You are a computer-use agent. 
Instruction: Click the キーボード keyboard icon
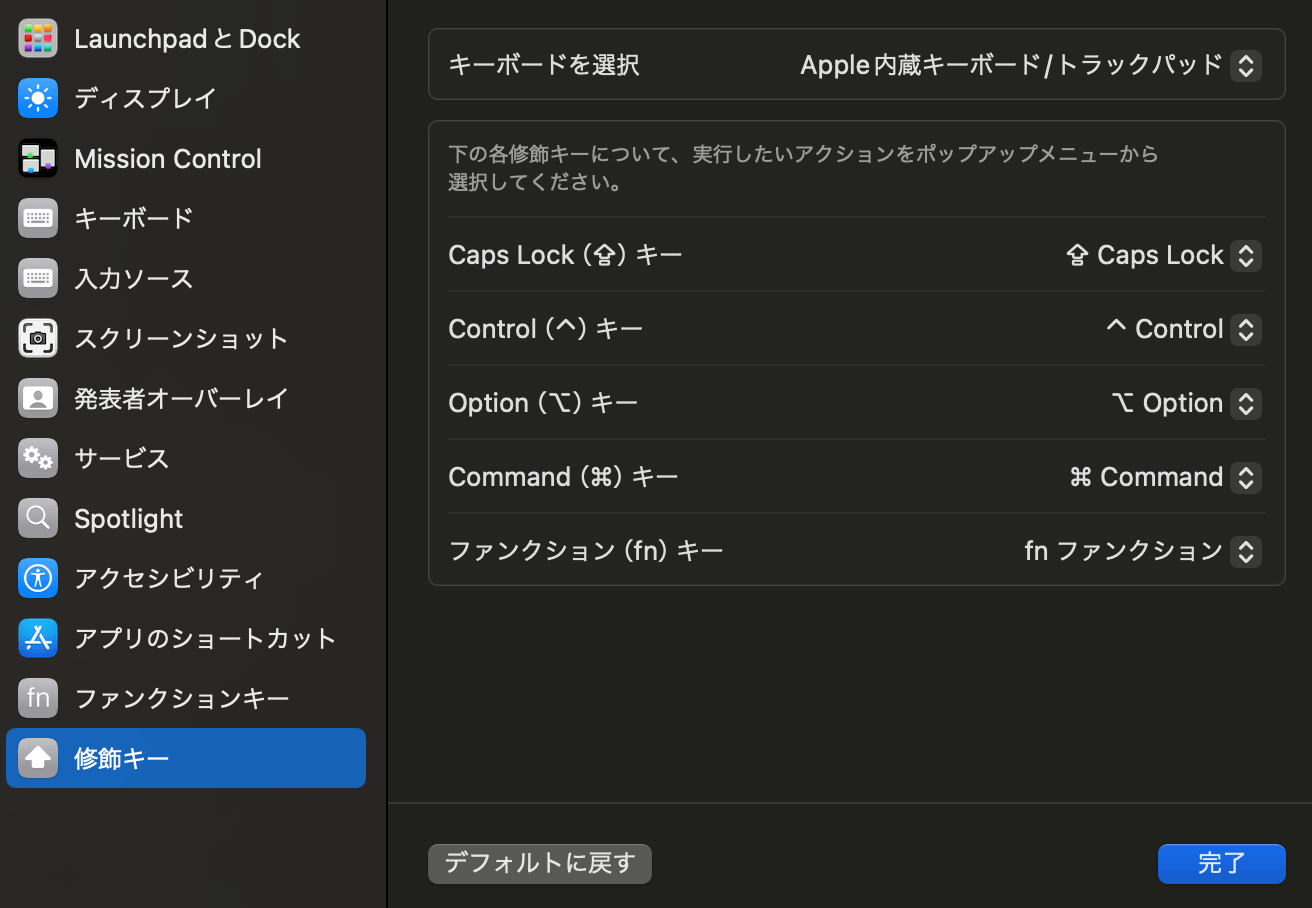click(38, 218)
